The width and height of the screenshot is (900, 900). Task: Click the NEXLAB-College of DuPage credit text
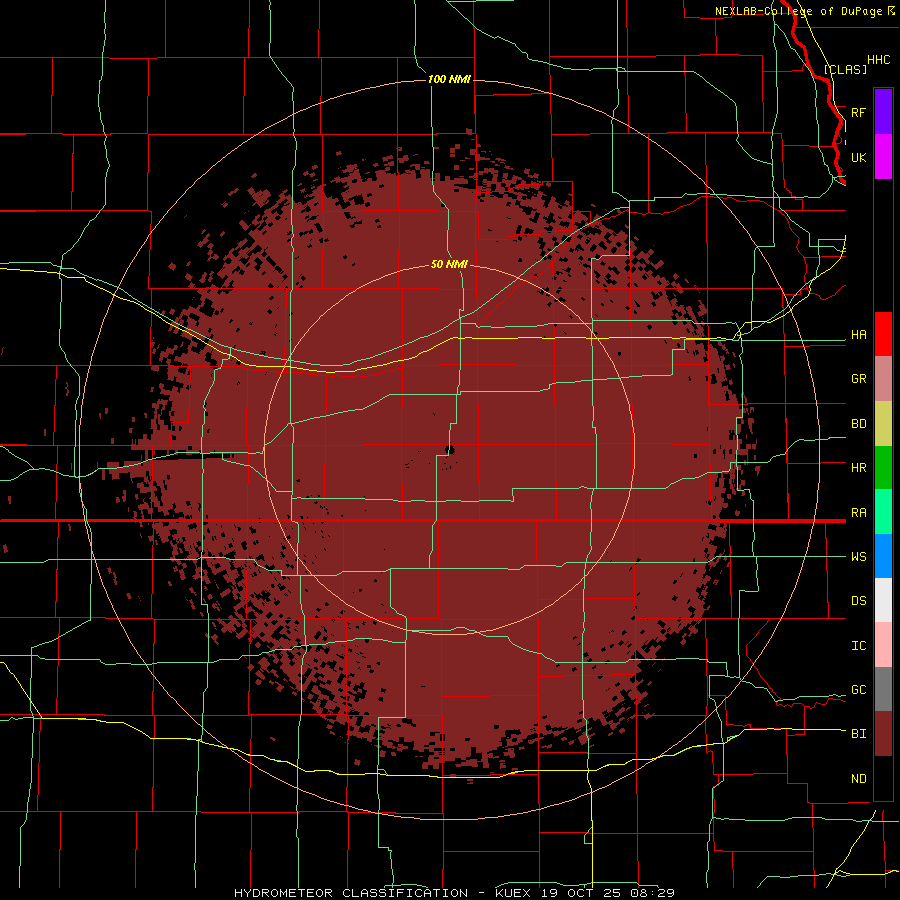(x=798, y=11)
